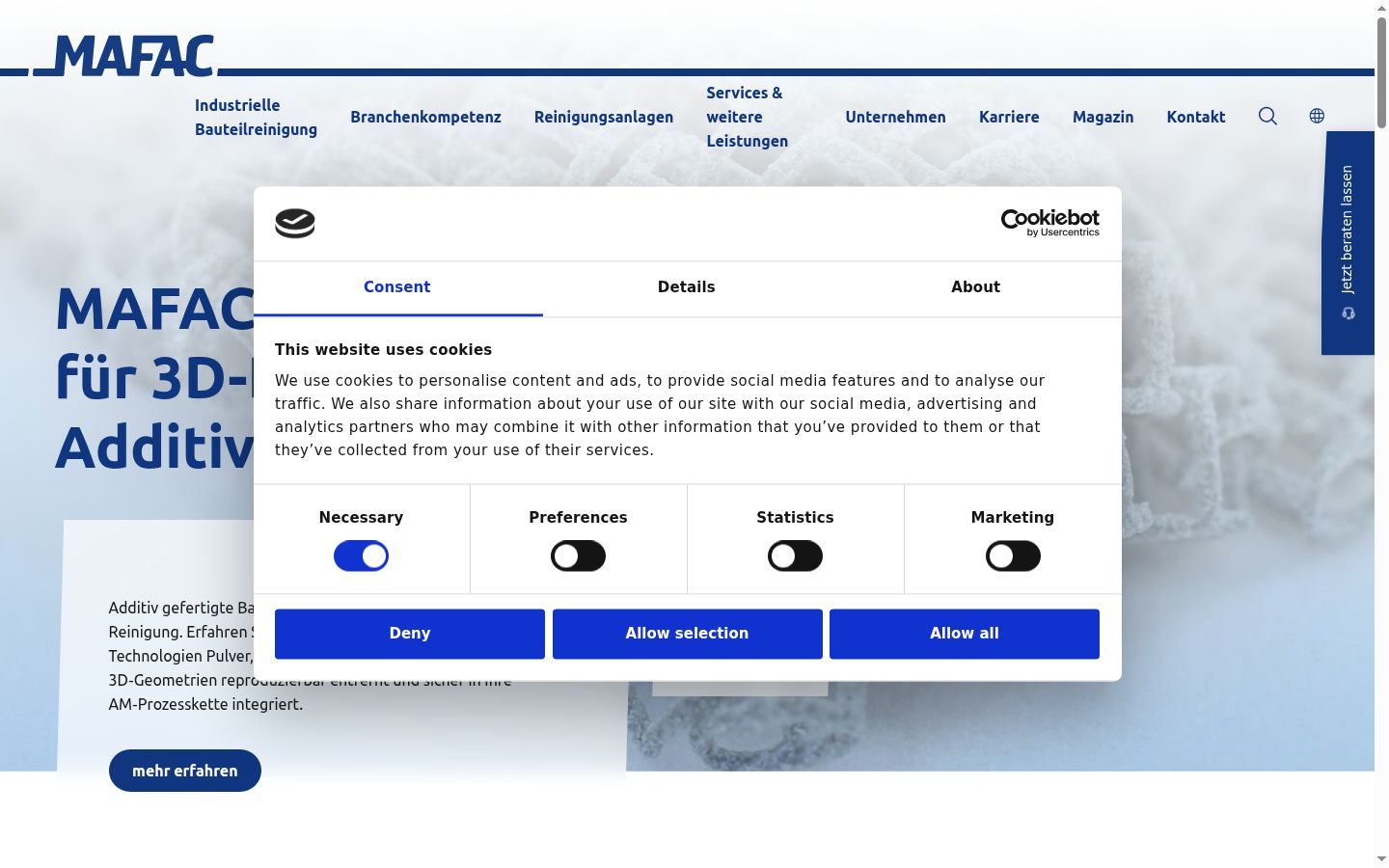The image size is (1389, 868).
Task: Switch to the Details tab
Action: 687,287
